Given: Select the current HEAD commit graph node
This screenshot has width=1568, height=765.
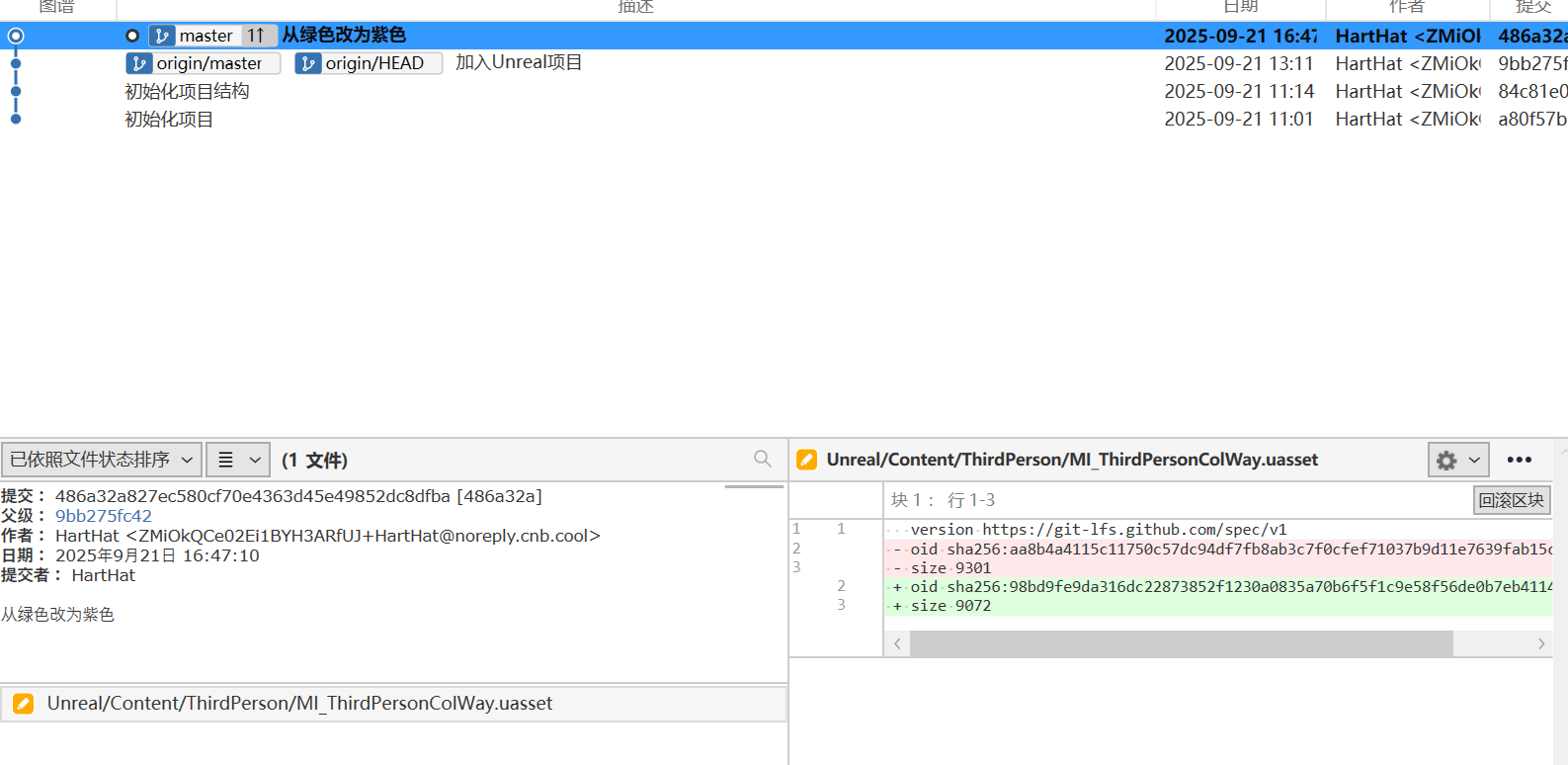Looking at the screenshot, I should pos(16,36).
